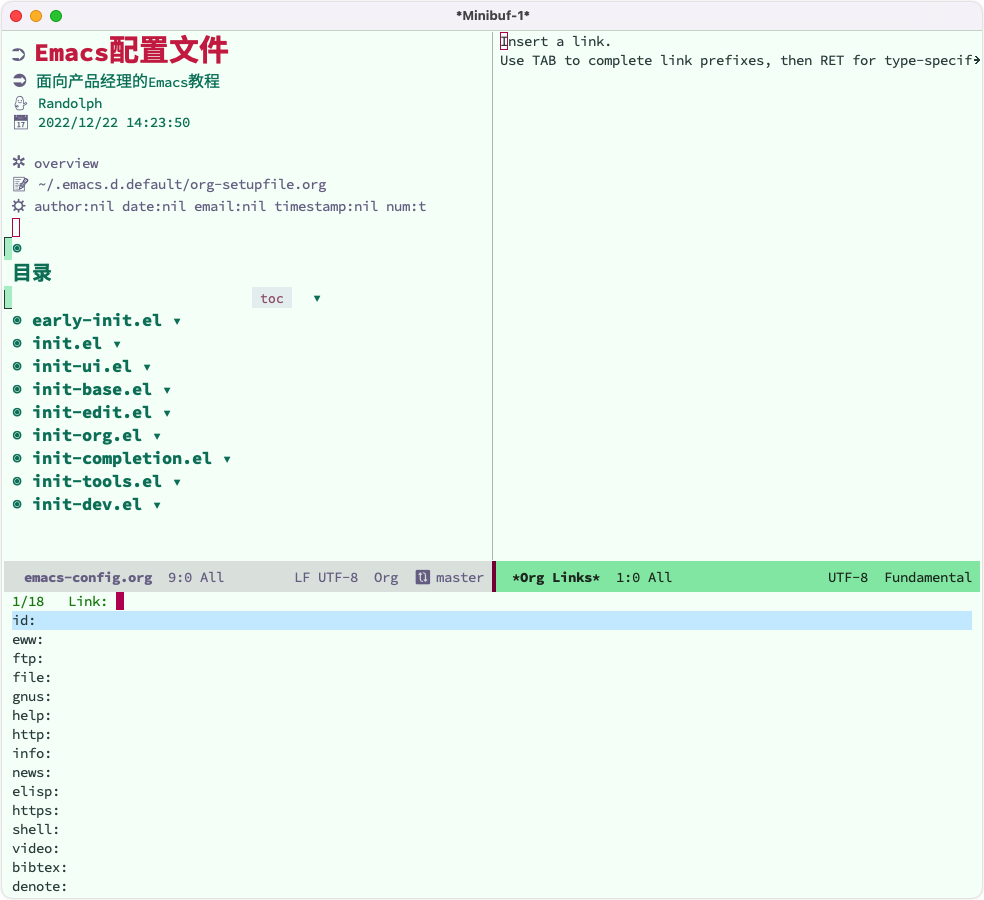The width and height of the screenshot is (984, 900).
Task: Expand the init.el heading arrow
Action: (x=117, y=344)
